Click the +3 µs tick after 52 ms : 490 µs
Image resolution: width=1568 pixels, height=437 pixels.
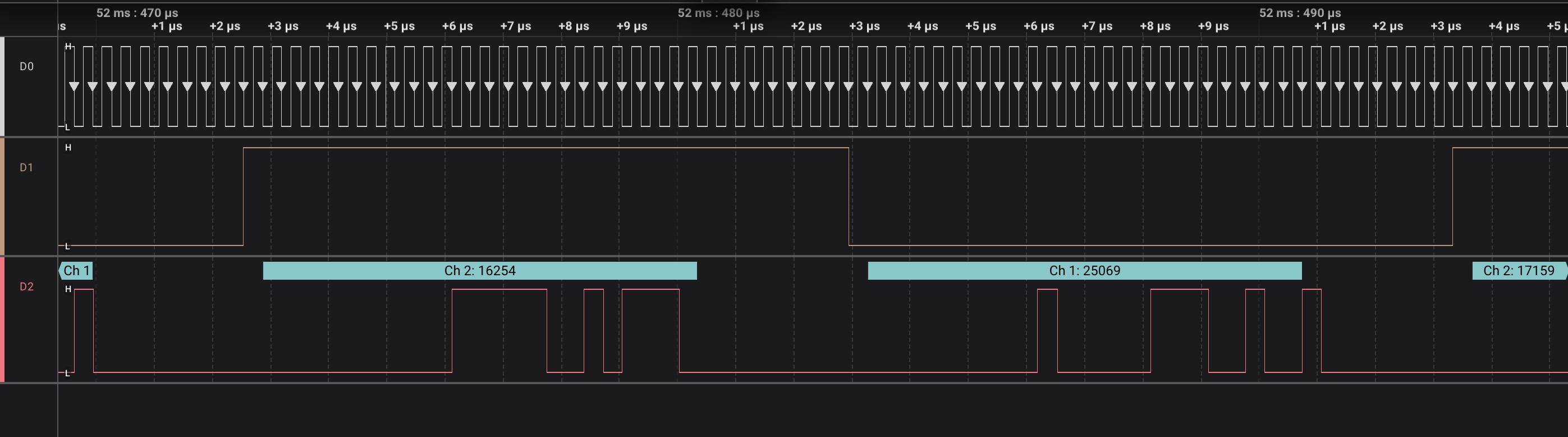[1446, 26]
